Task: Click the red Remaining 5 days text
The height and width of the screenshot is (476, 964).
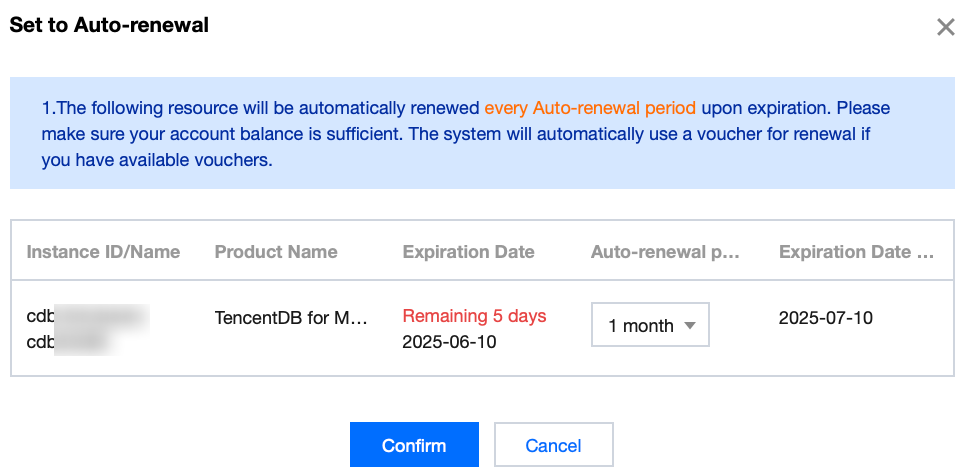Action: point(474,316)
